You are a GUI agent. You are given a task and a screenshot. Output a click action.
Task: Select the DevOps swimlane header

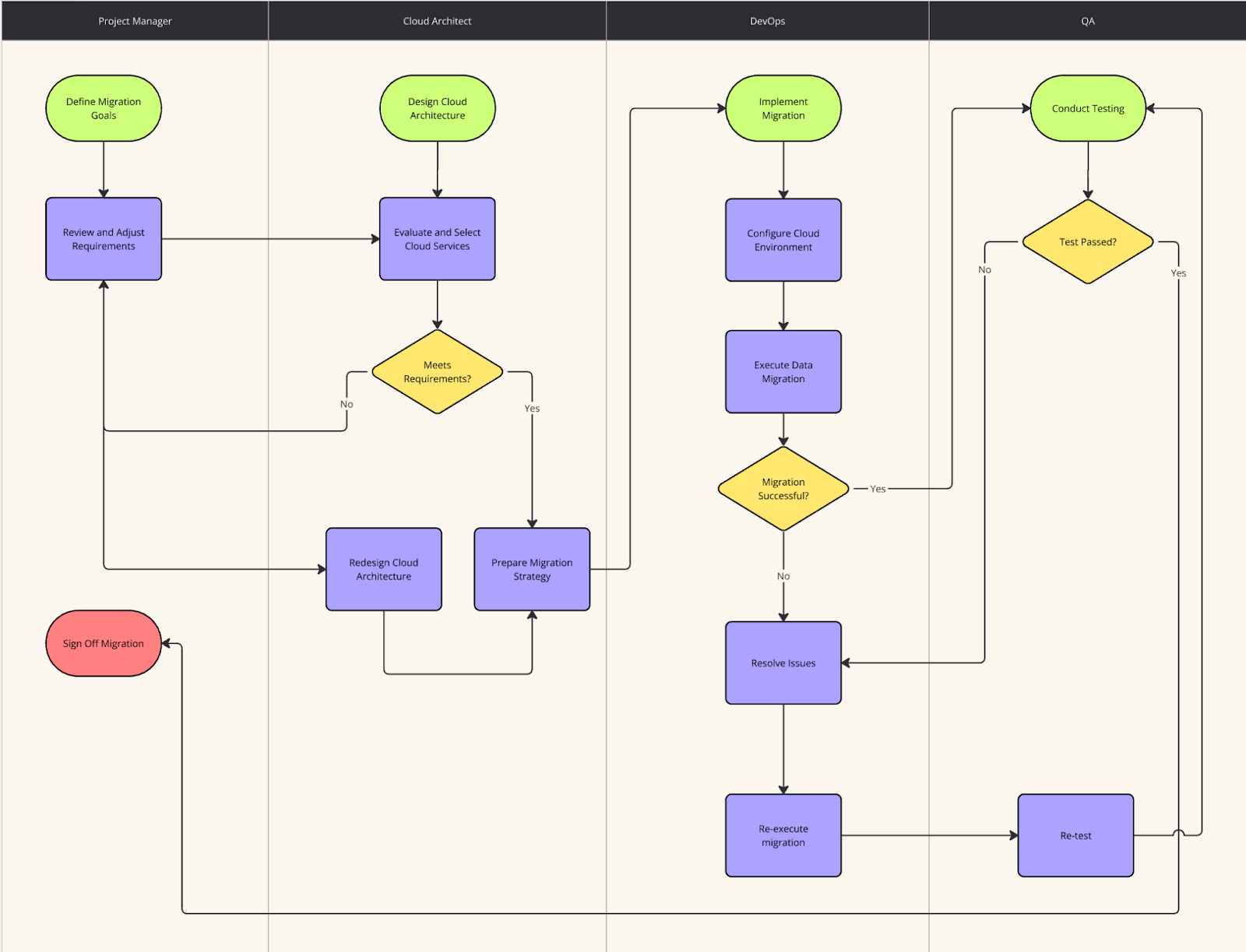click(x=767, y=21)
